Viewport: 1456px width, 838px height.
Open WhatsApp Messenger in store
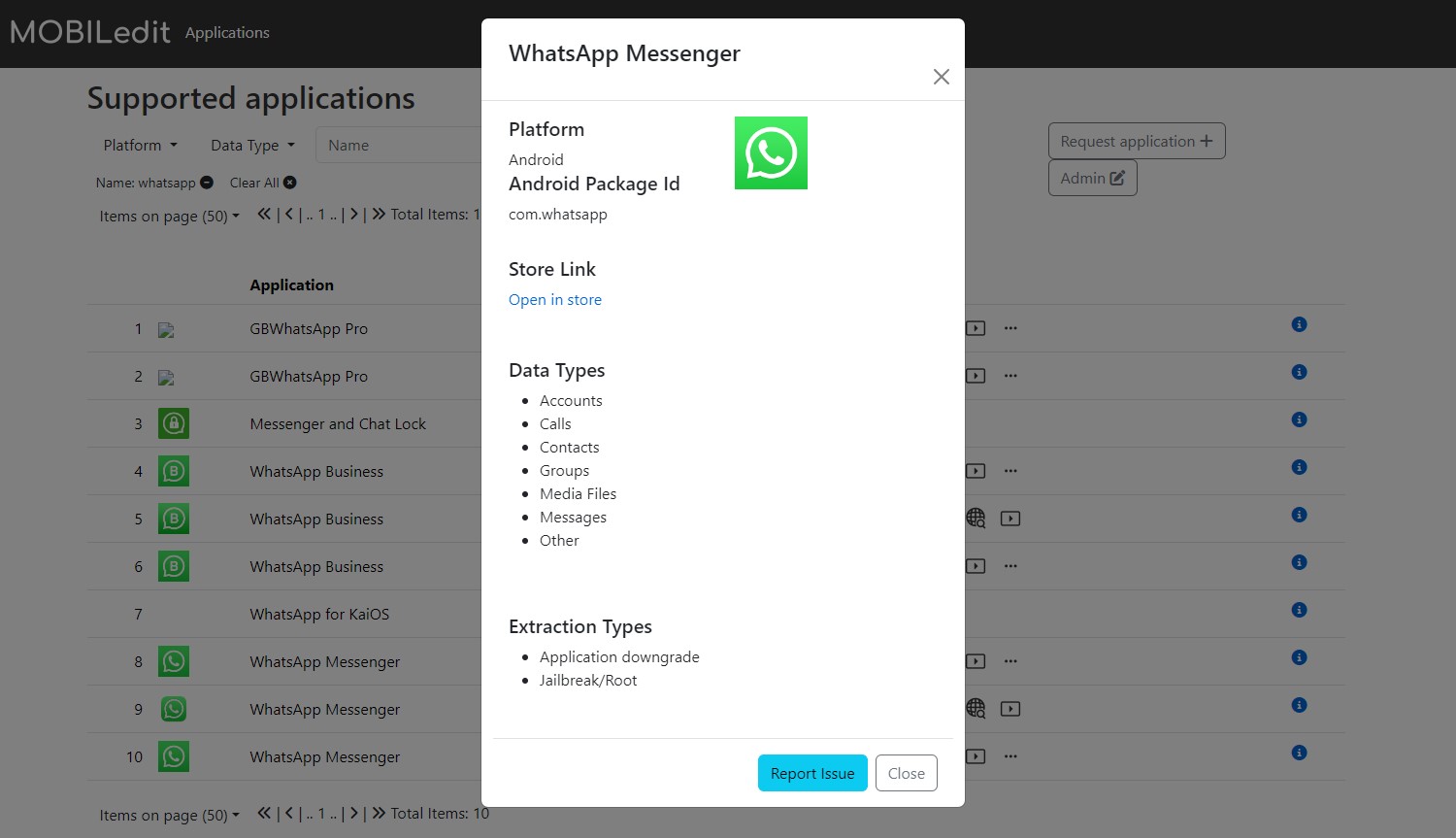click(554, 299)
